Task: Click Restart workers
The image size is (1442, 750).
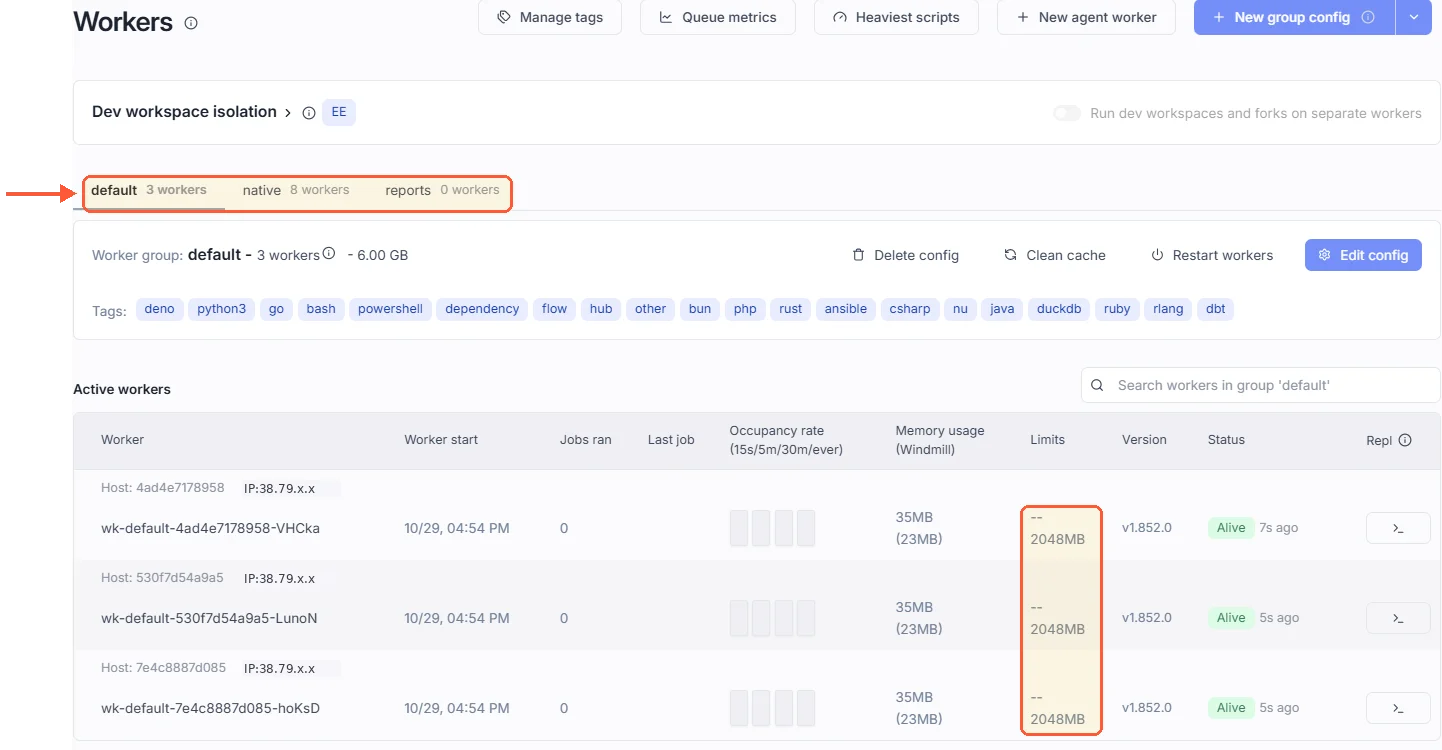Action: [1212, 255]
